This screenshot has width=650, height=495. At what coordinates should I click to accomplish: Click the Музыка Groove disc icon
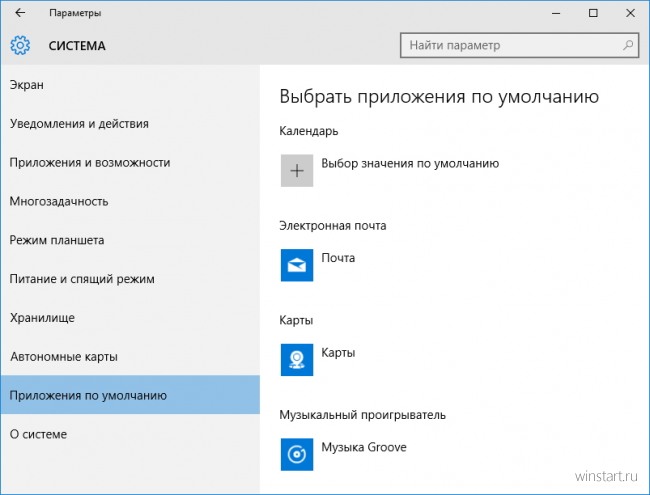tap(297, 453)
